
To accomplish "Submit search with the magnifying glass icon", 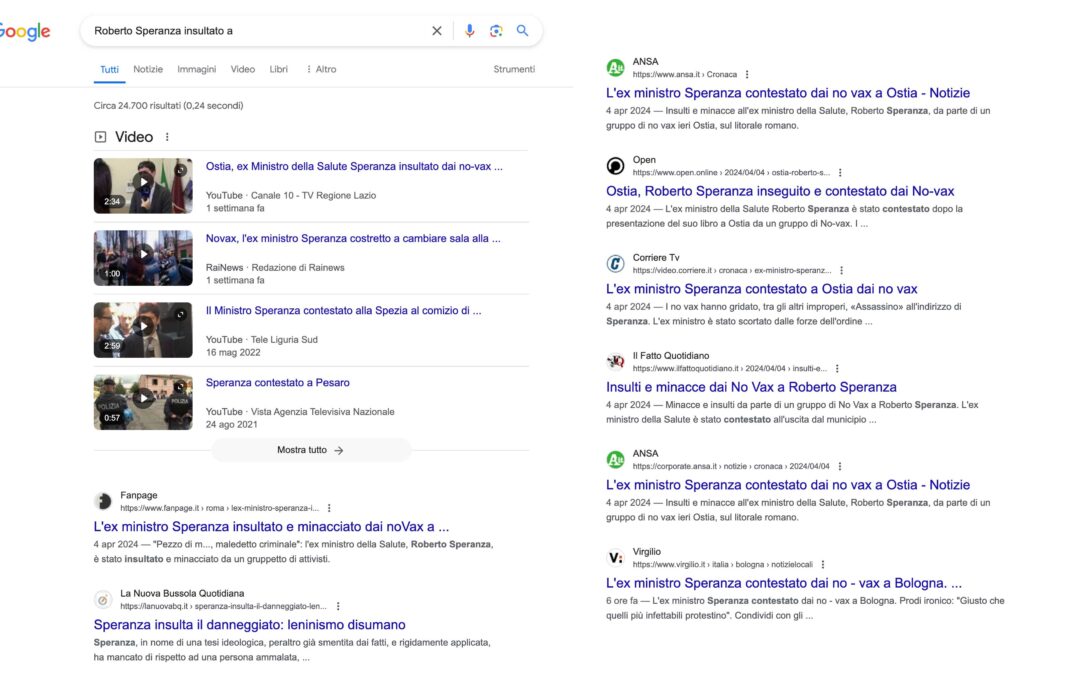I will [523, 31].
